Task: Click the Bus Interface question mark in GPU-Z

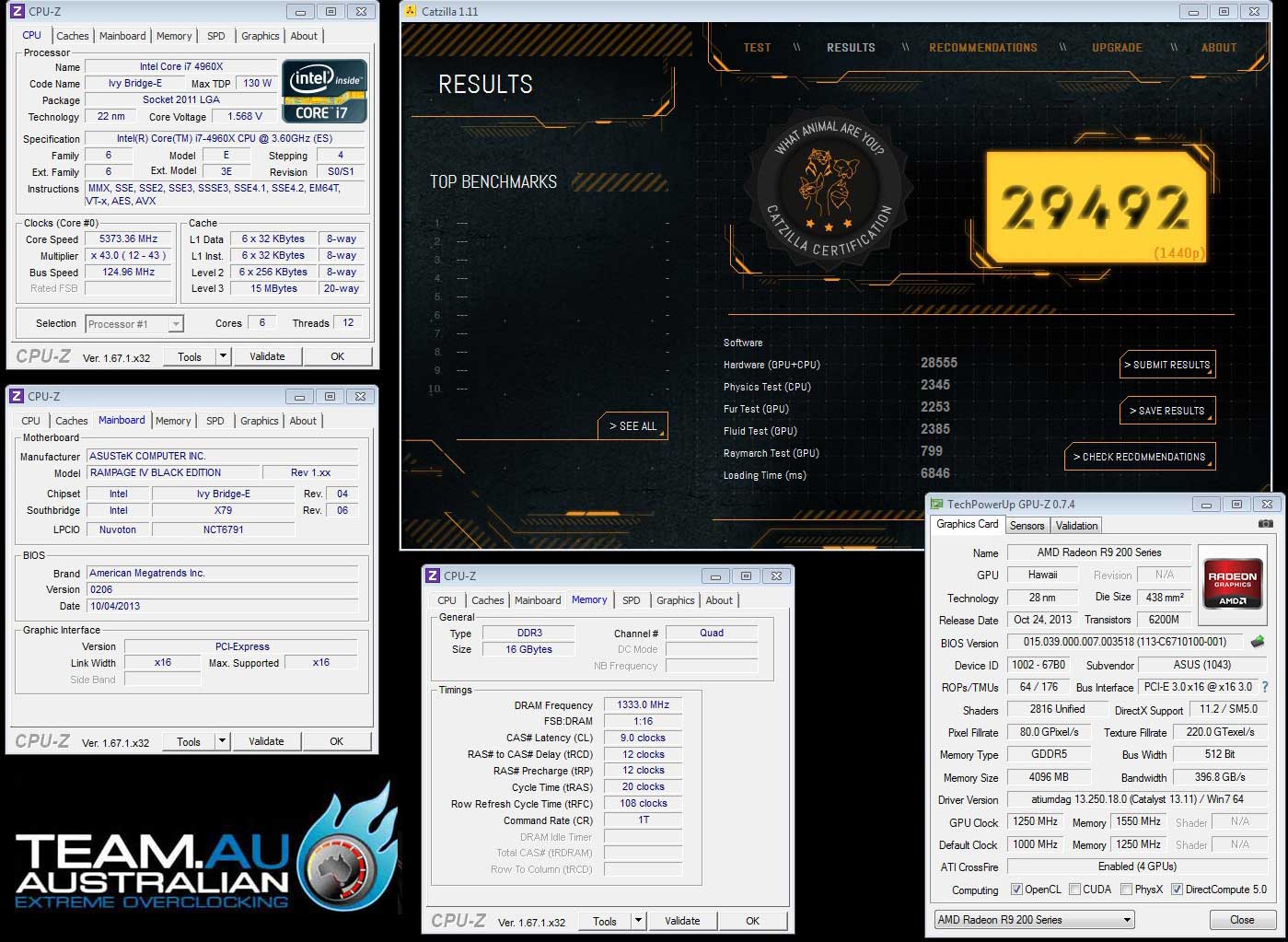Action: point(1265,687)
